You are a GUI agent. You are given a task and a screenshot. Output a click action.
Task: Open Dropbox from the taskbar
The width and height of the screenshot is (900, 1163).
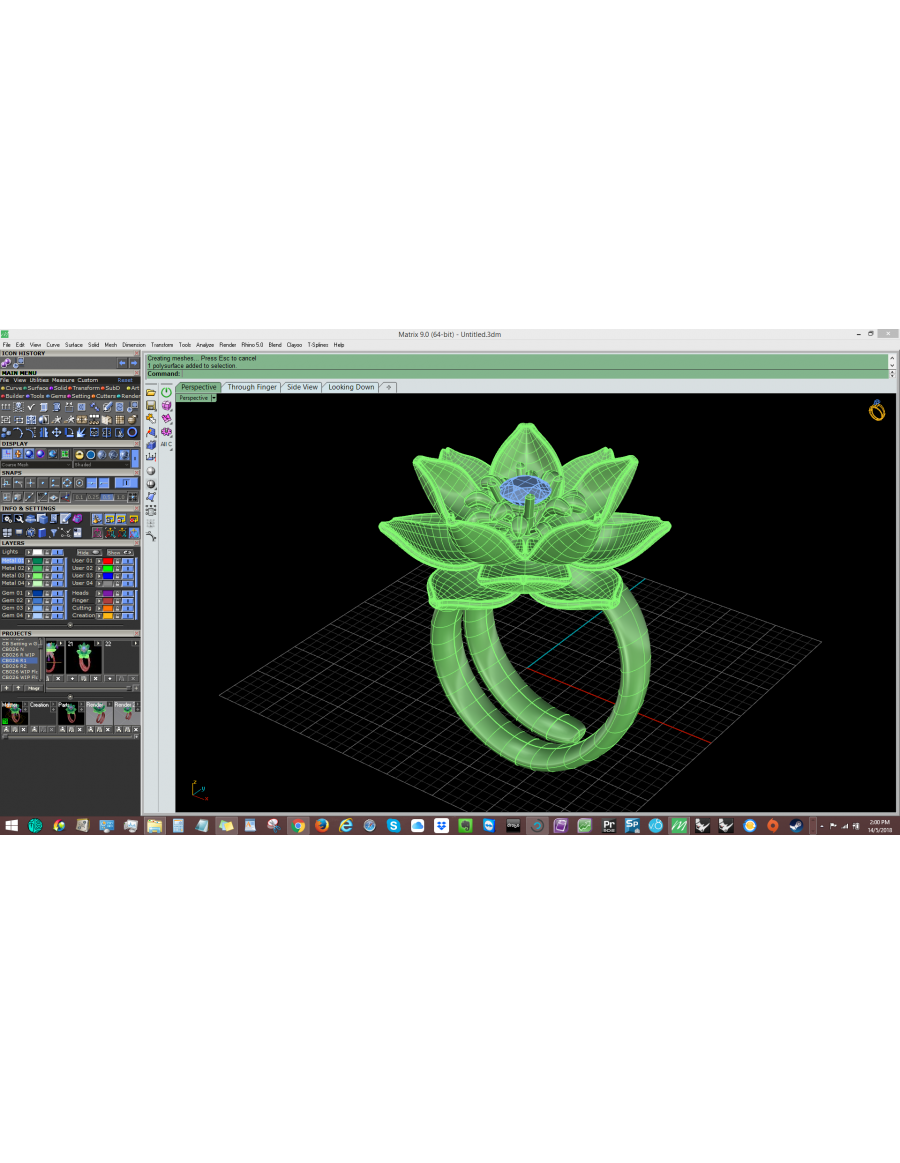441,825
